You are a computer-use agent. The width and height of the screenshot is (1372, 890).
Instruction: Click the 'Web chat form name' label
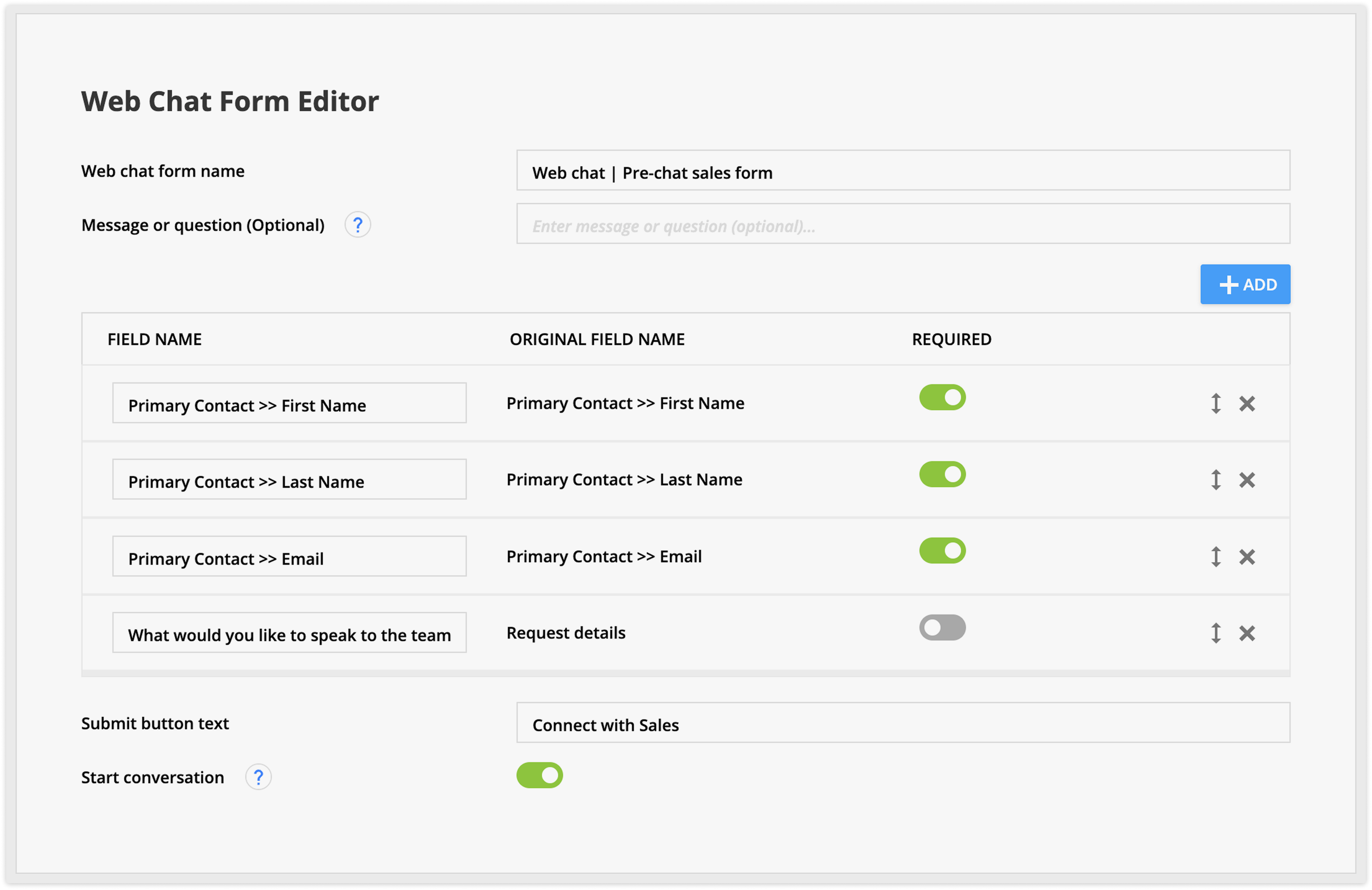(x=163, y=171)
